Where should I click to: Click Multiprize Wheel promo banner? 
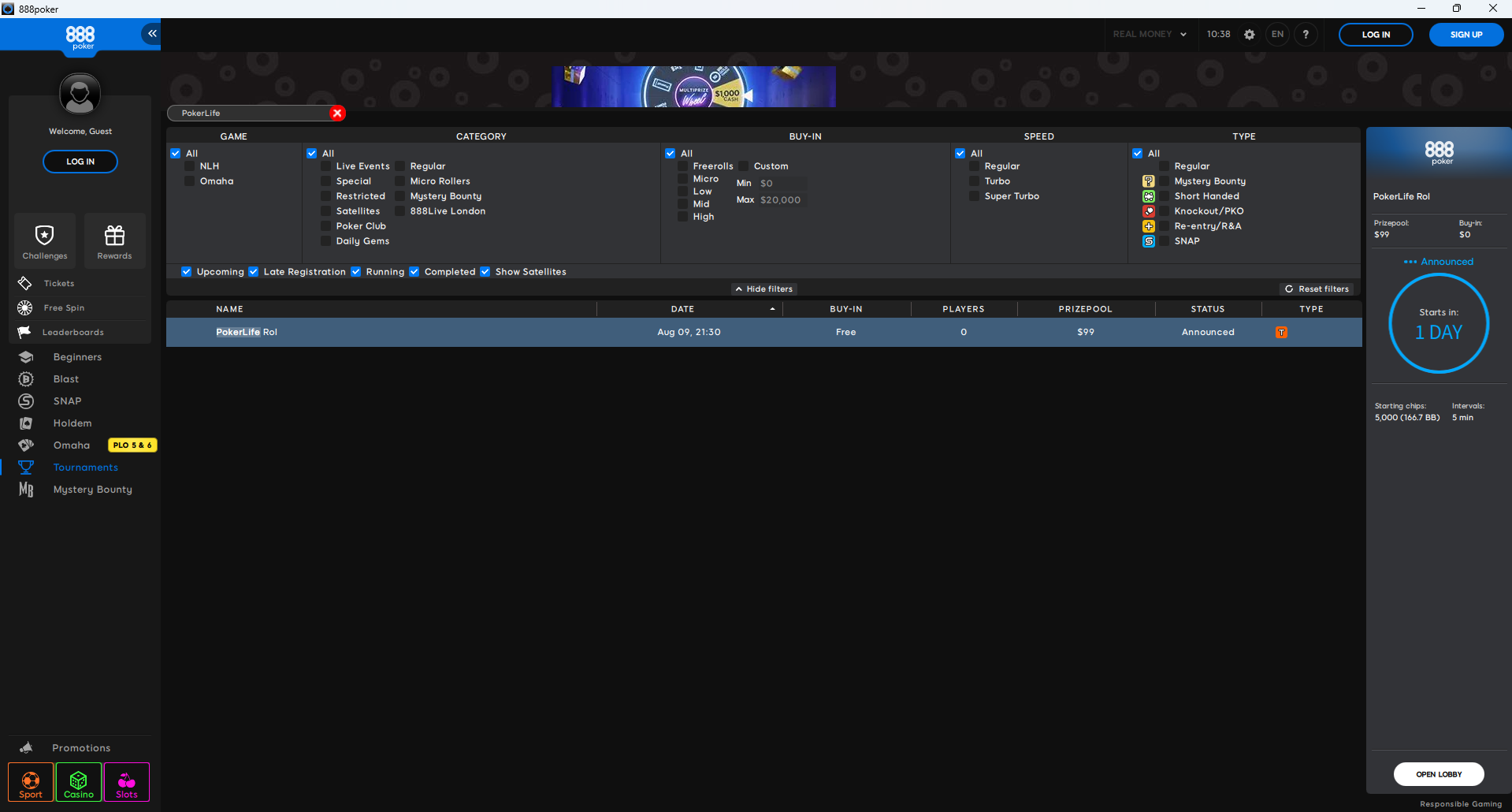(x=694, y=87)
